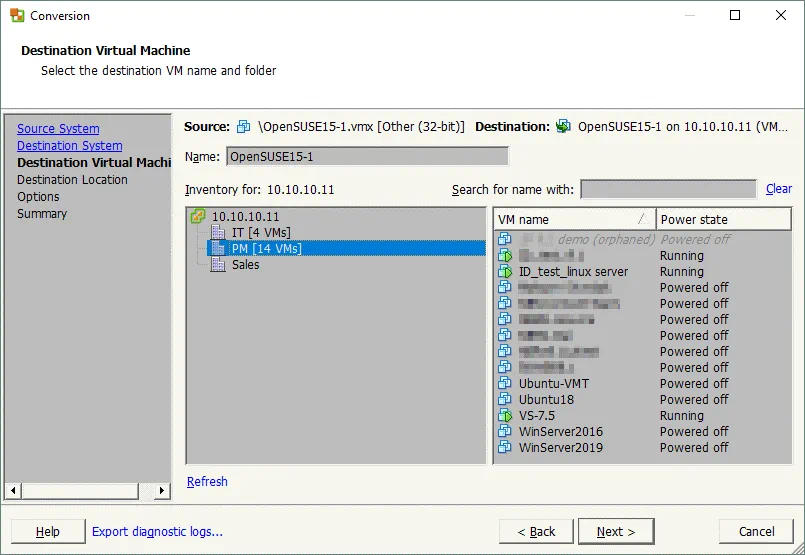Screen dimensions: 805x555
Task: Select the WinServer2016 row in VM list
Action: 560,432
